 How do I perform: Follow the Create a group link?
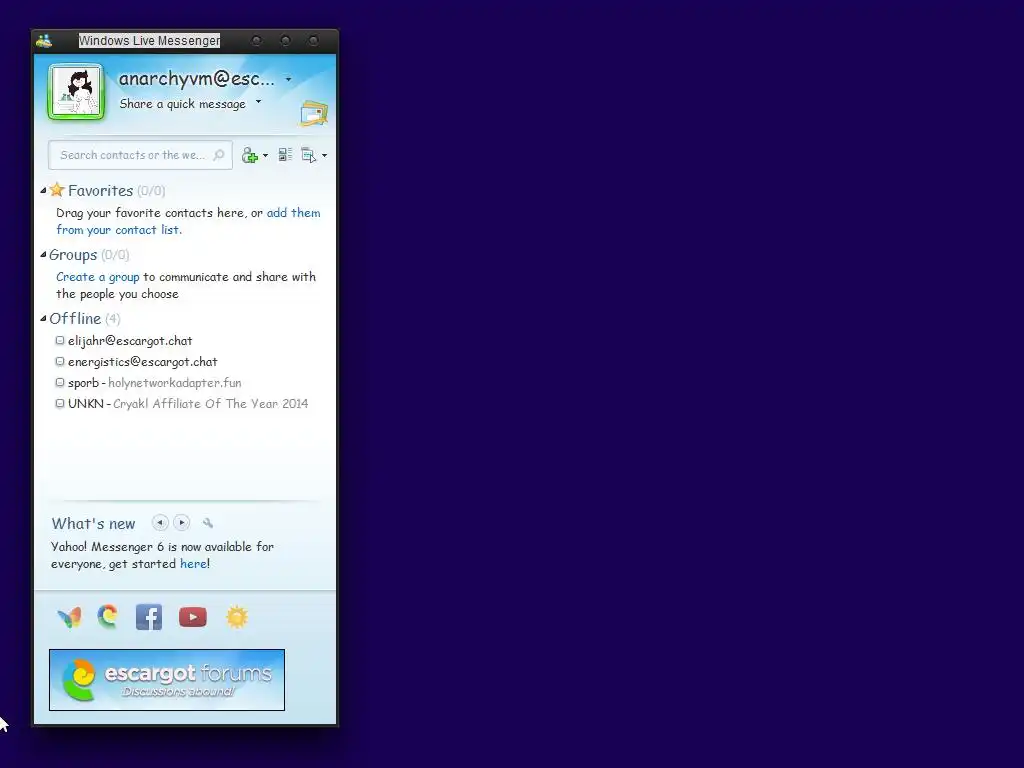[x=97, y=277]
